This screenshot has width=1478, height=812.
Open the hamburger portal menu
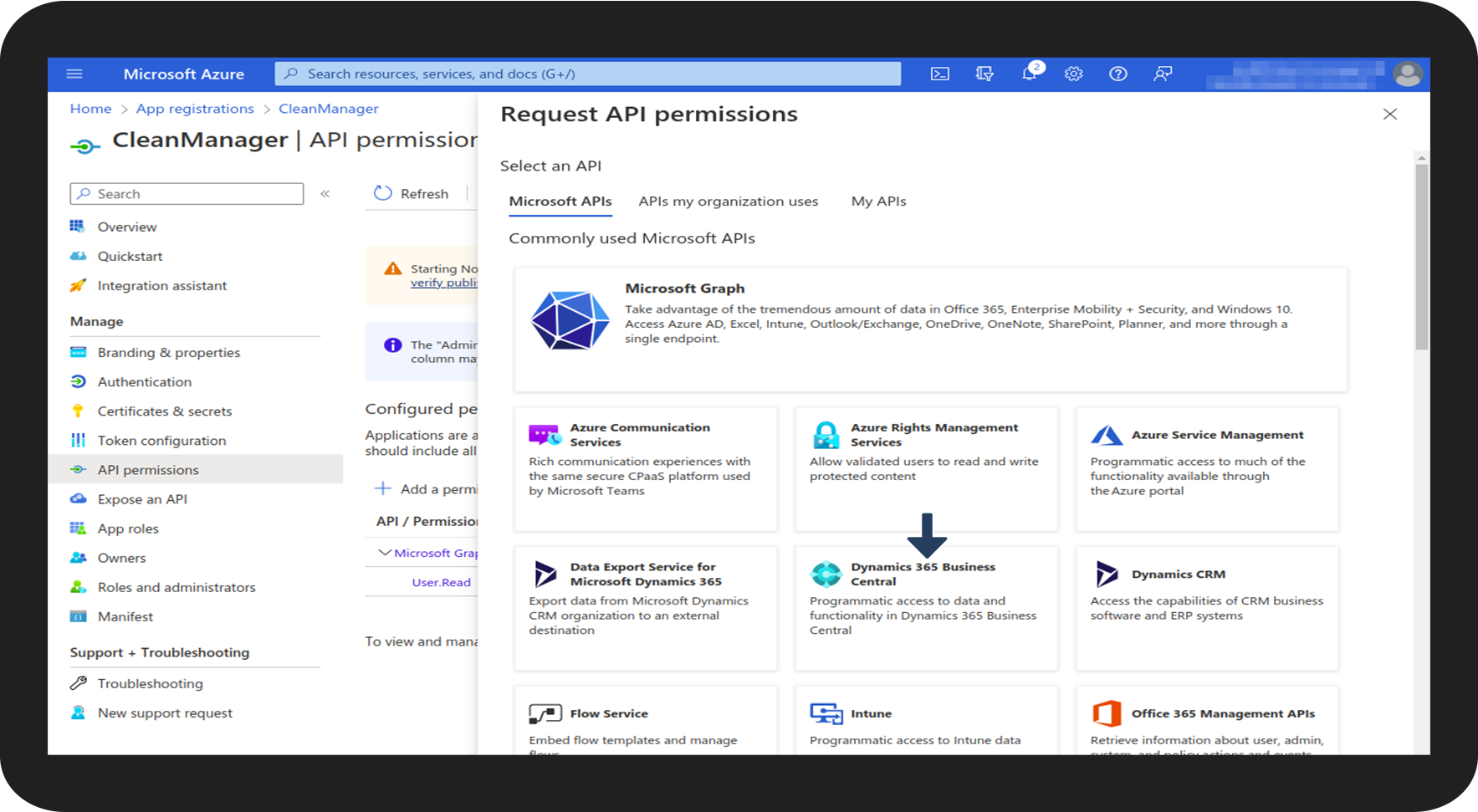[74, 74]
